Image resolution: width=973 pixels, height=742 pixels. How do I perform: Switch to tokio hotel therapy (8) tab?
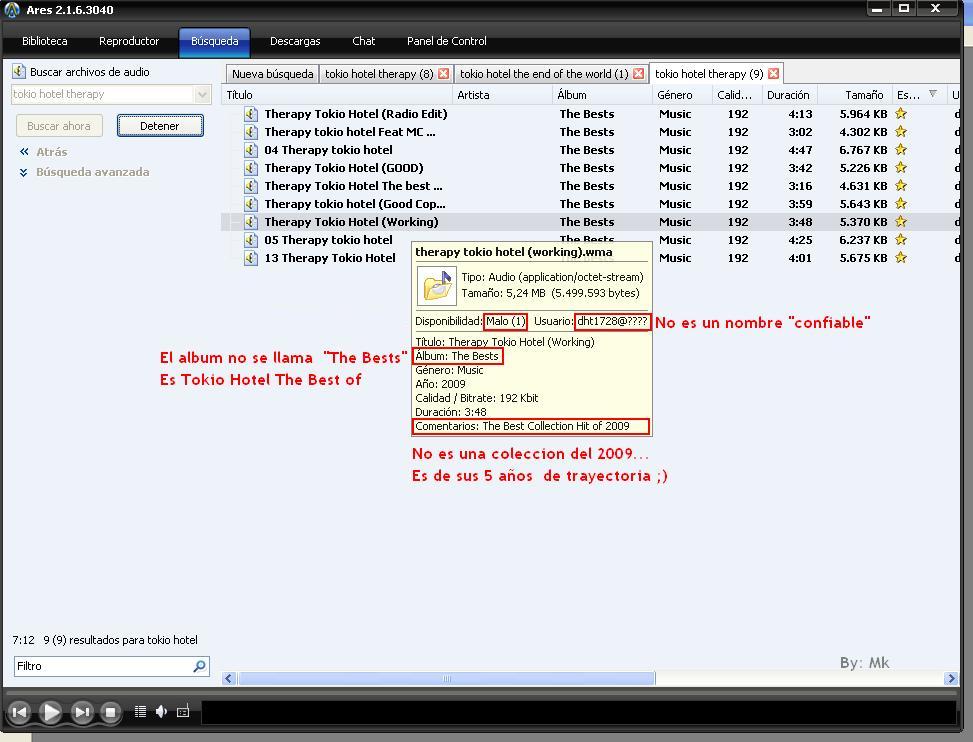(x=379, y=74)
